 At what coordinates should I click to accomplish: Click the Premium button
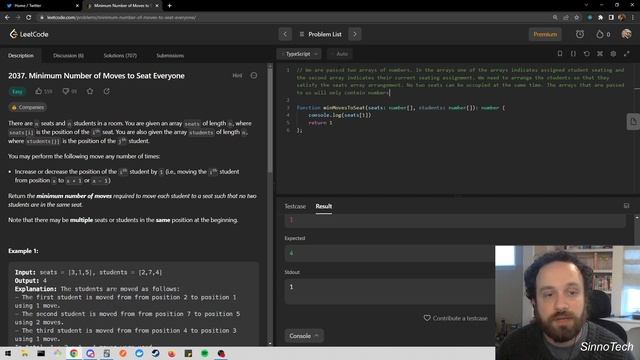(545, 34)
